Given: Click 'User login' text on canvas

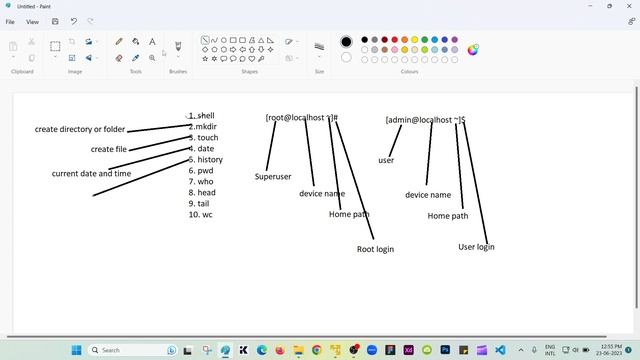Looking at the screenshot, I should point(476,247).
